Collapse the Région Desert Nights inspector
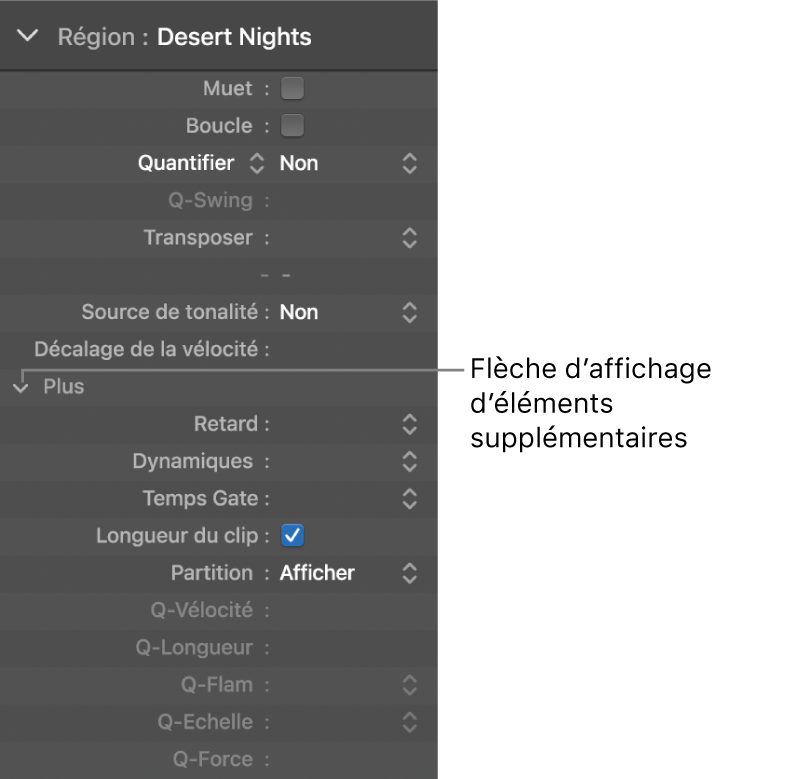The height and width of the screenshot is (779, 793). [x=28, y=37]
